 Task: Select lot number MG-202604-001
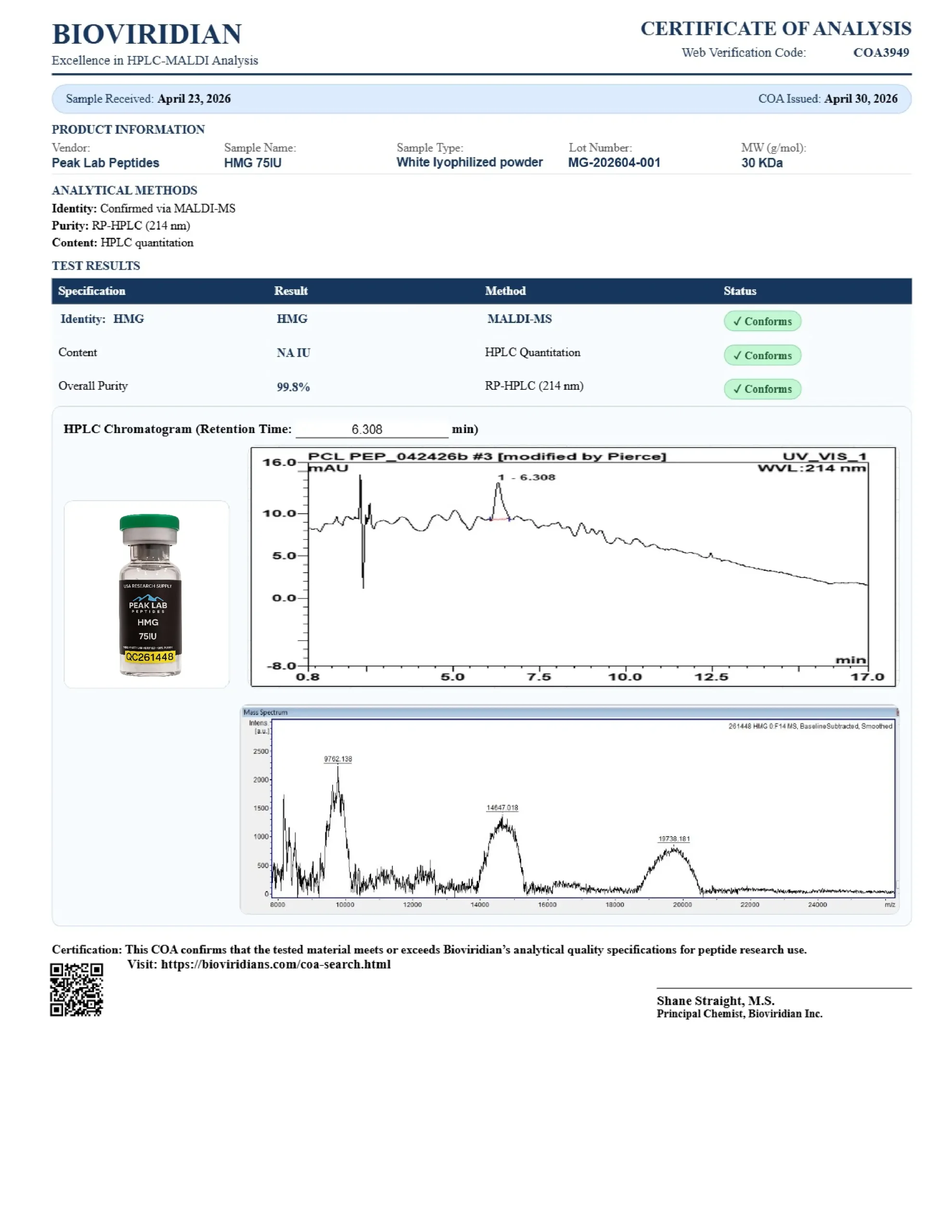coord(614,163)
